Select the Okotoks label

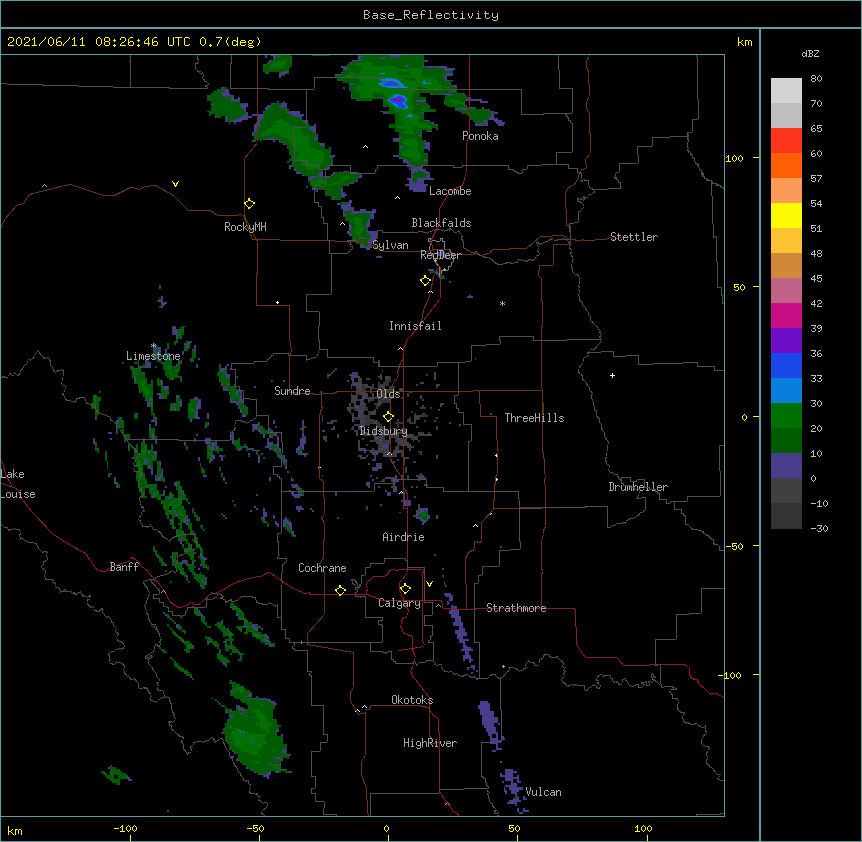point(412,700)
